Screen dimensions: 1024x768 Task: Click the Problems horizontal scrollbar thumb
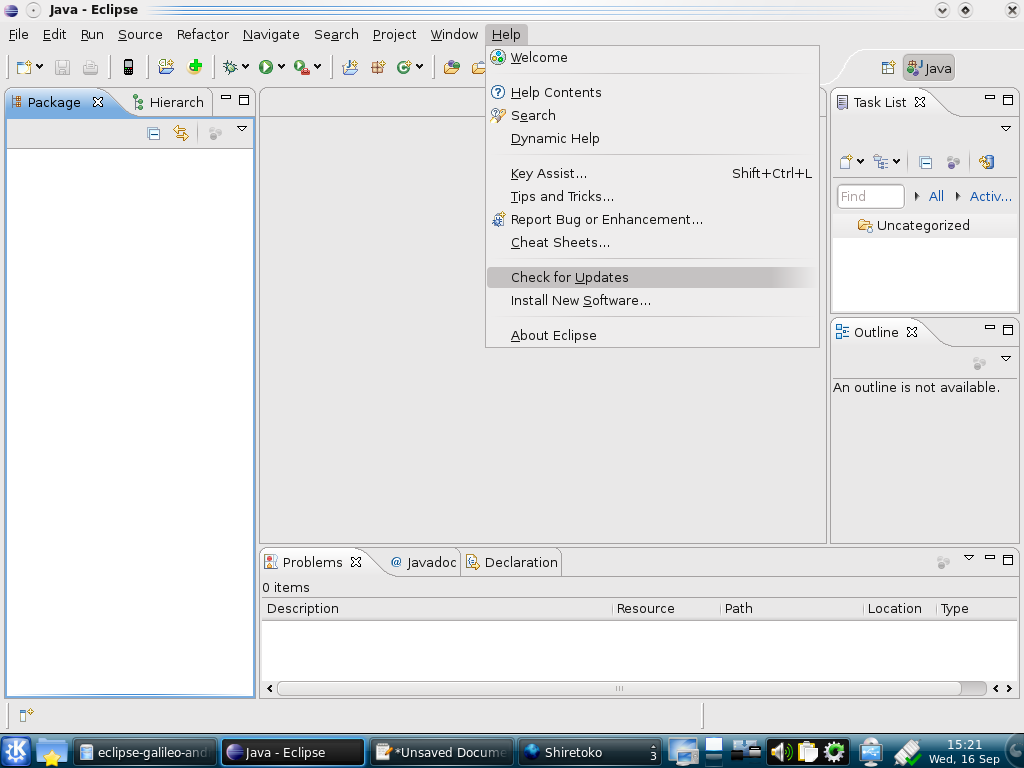pyautogui.click(x=619, y=688)
